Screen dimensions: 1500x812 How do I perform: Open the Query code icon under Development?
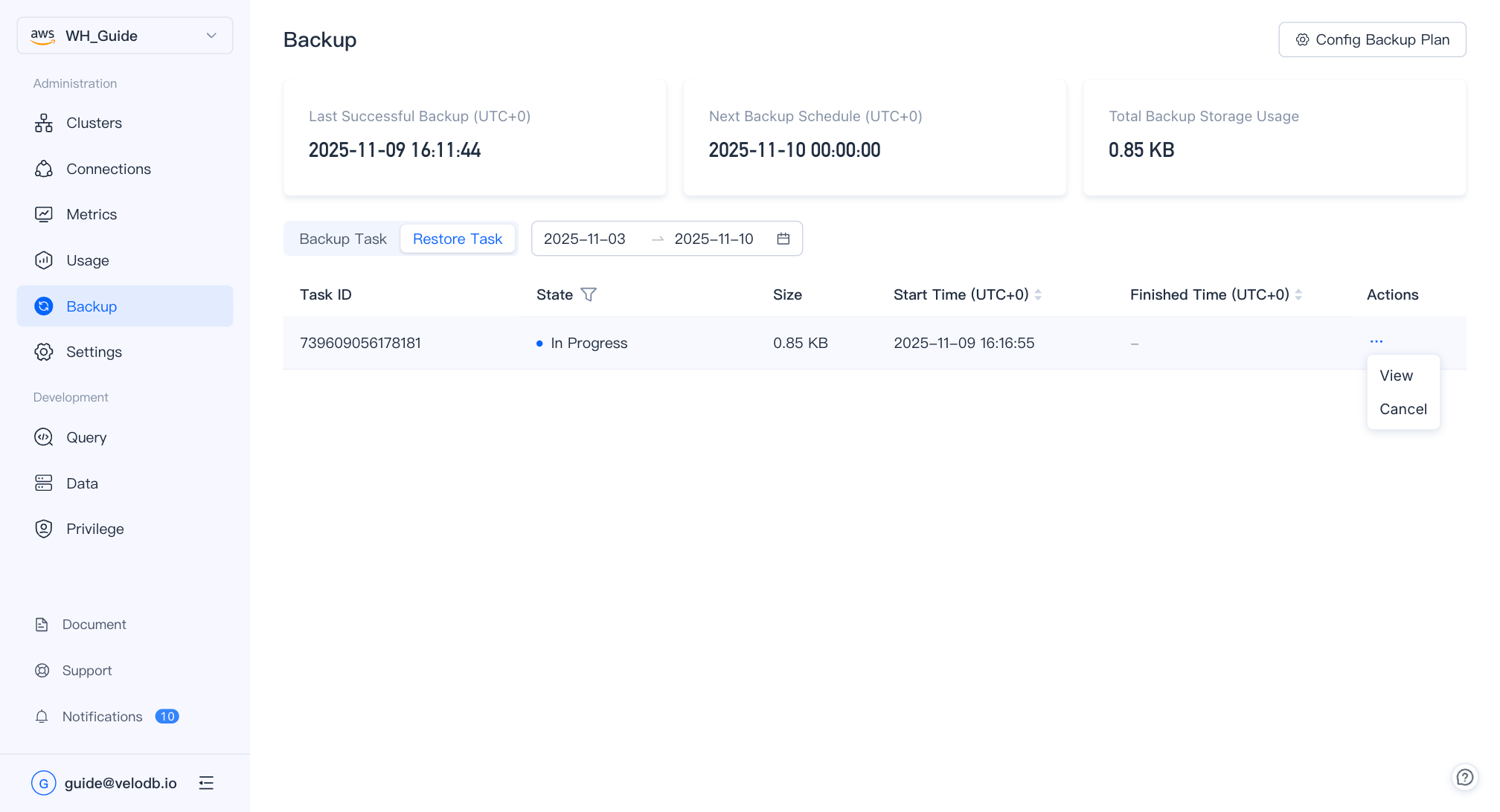43,437
